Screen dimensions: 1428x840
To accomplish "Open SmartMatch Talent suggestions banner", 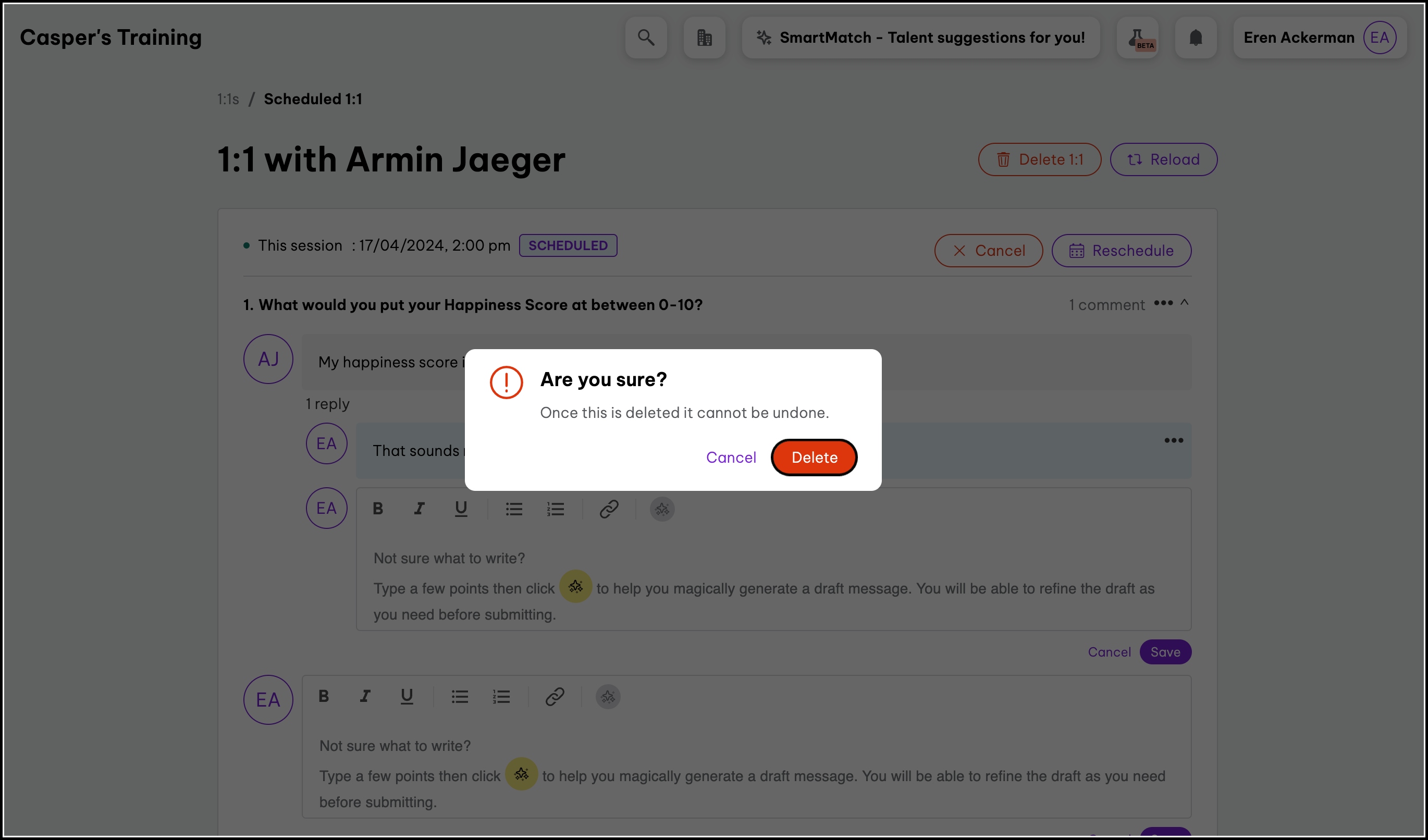I will coord(920,38).
